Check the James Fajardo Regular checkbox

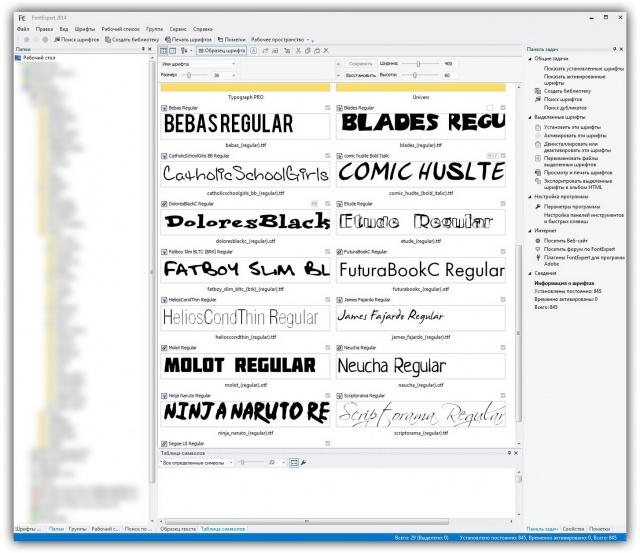503,299
